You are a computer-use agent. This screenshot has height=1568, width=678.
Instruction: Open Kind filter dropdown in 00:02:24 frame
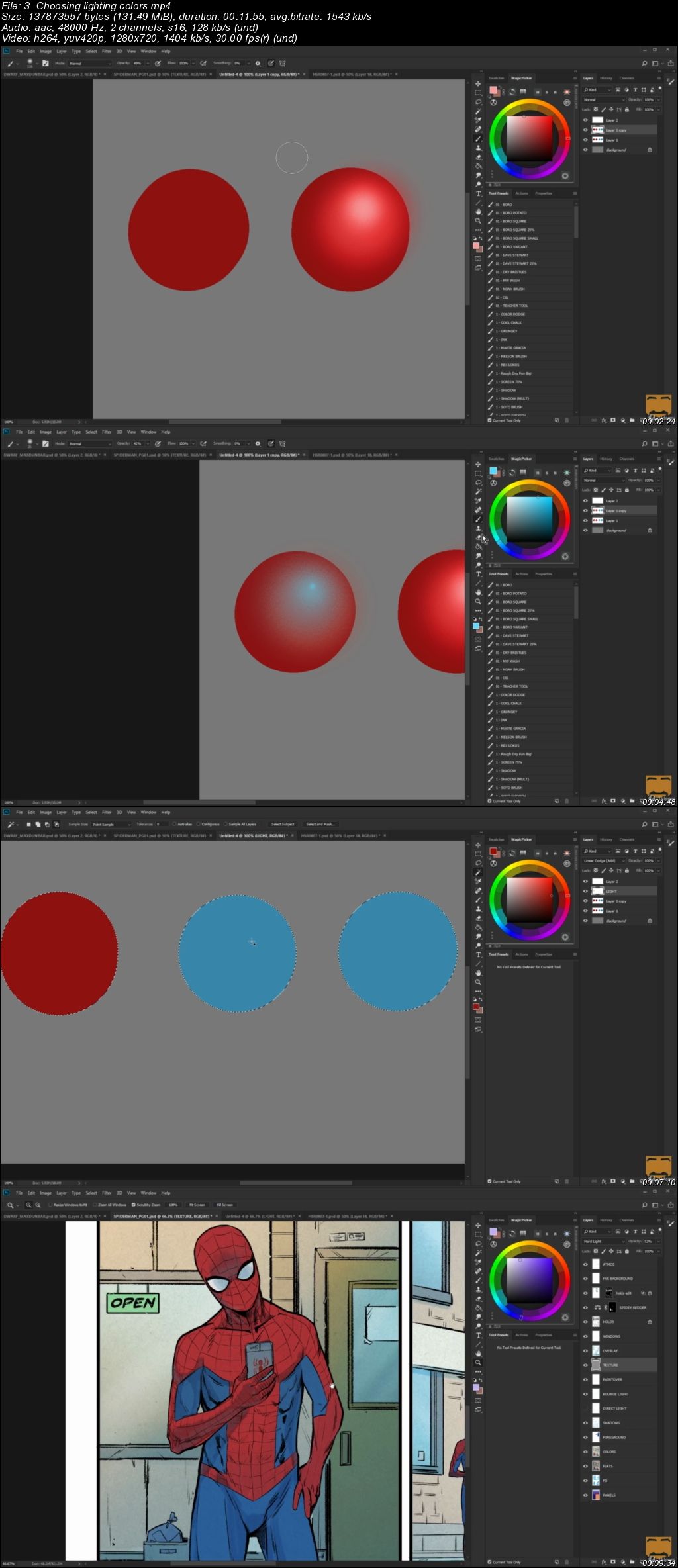tap(597, 90)
